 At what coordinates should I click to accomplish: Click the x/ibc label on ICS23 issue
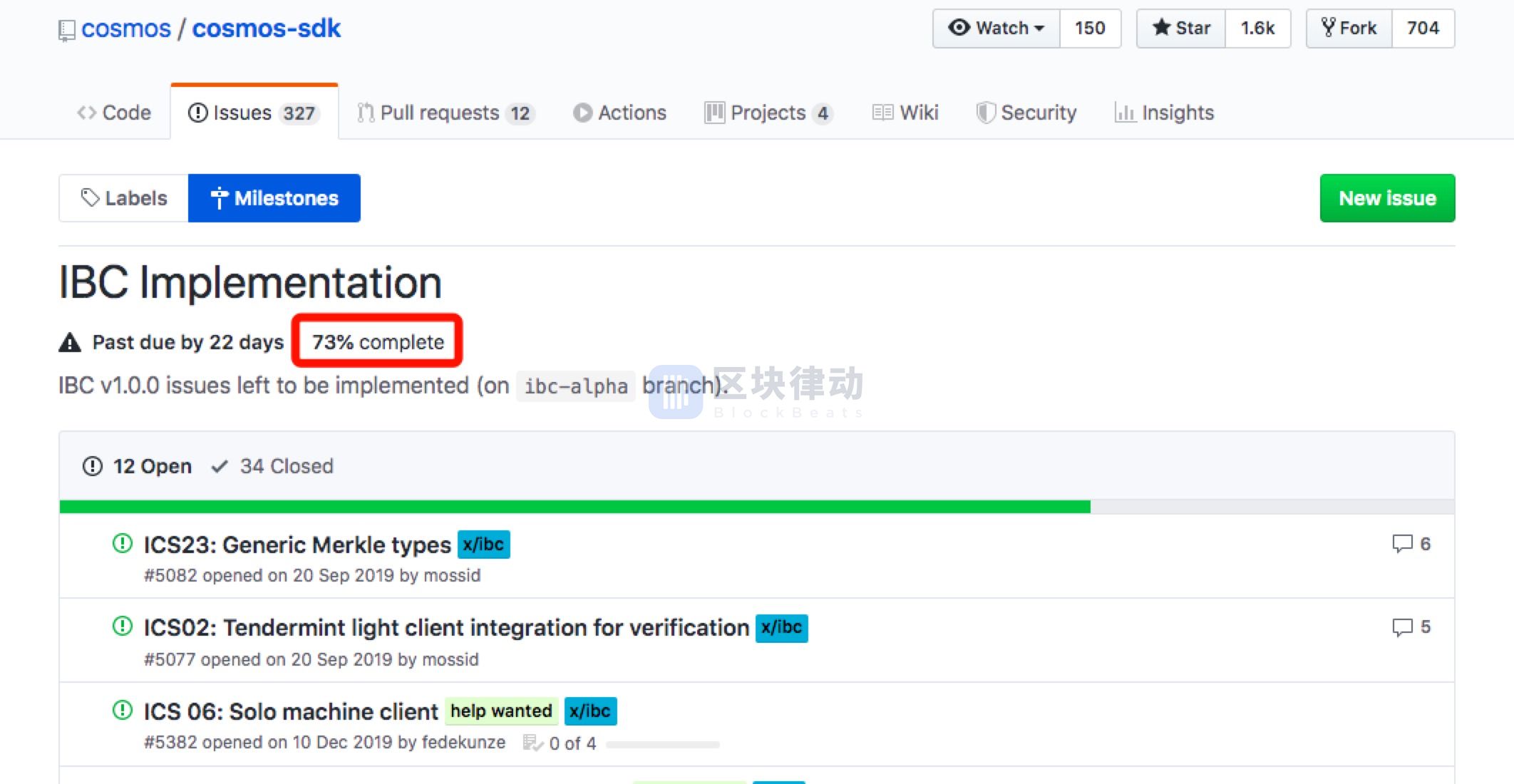click(483, 545)
